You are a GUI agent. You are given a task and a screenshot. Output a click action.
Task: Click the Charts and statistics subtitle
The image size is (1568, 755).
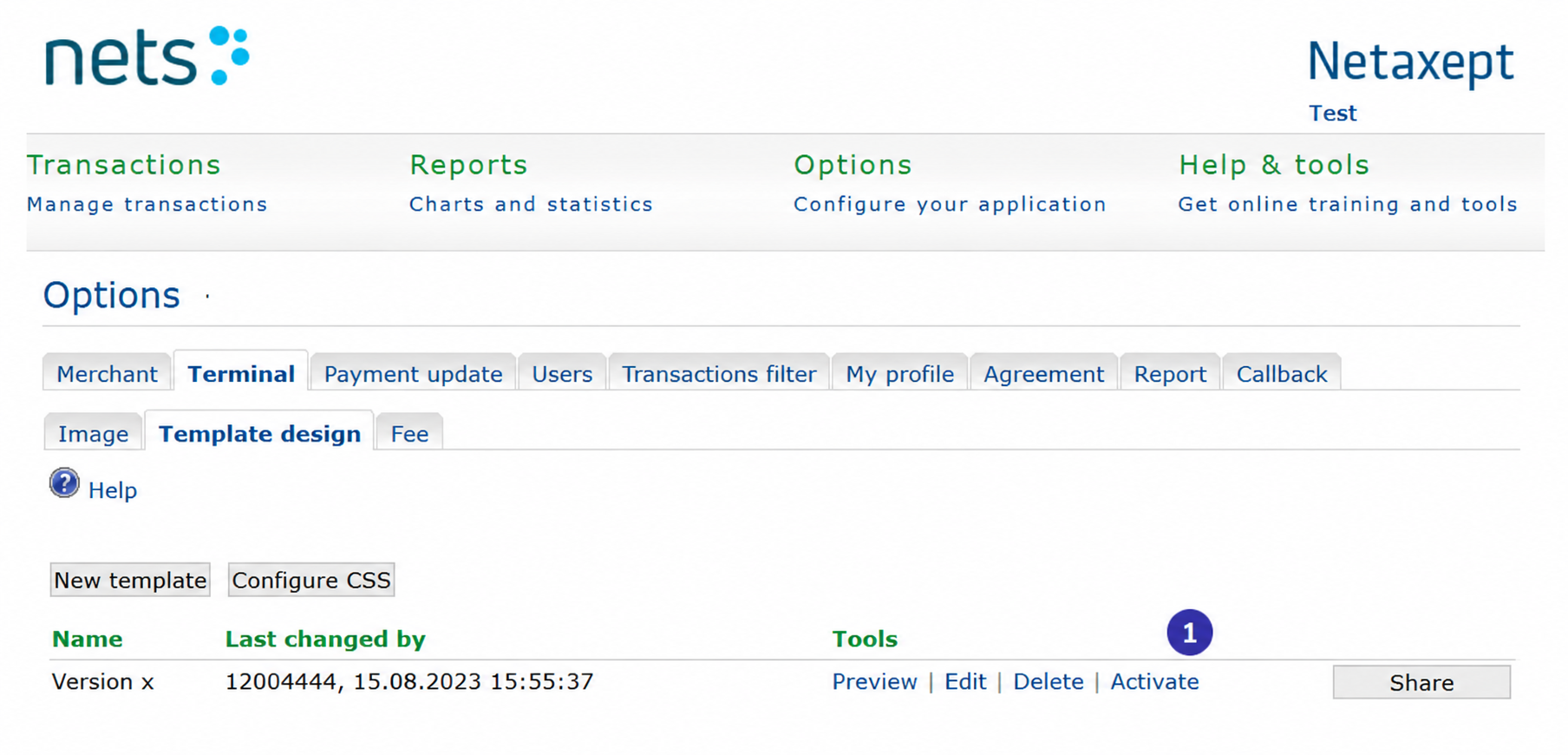tap(531, 204)
